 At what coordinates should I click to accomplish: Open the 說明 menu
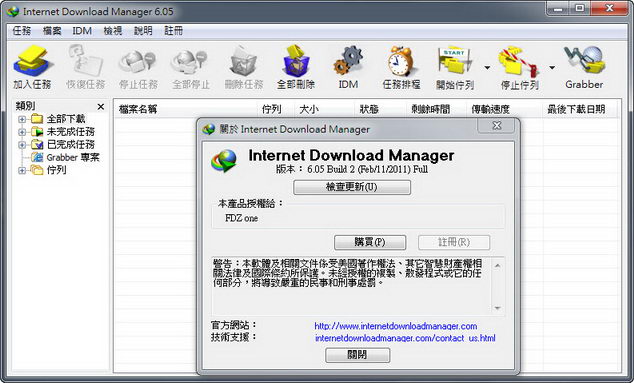(x=143, y=31)
